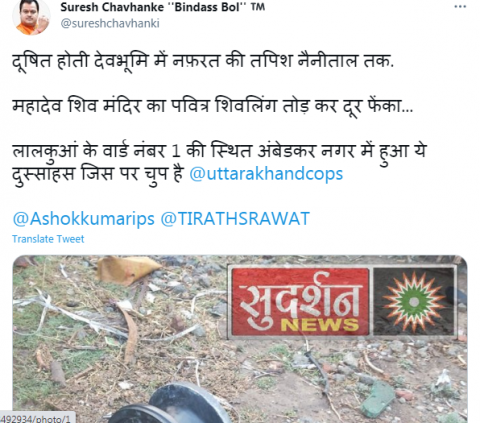Click the photo link status bar URL
480x423 pixels.
coord(37,418)
